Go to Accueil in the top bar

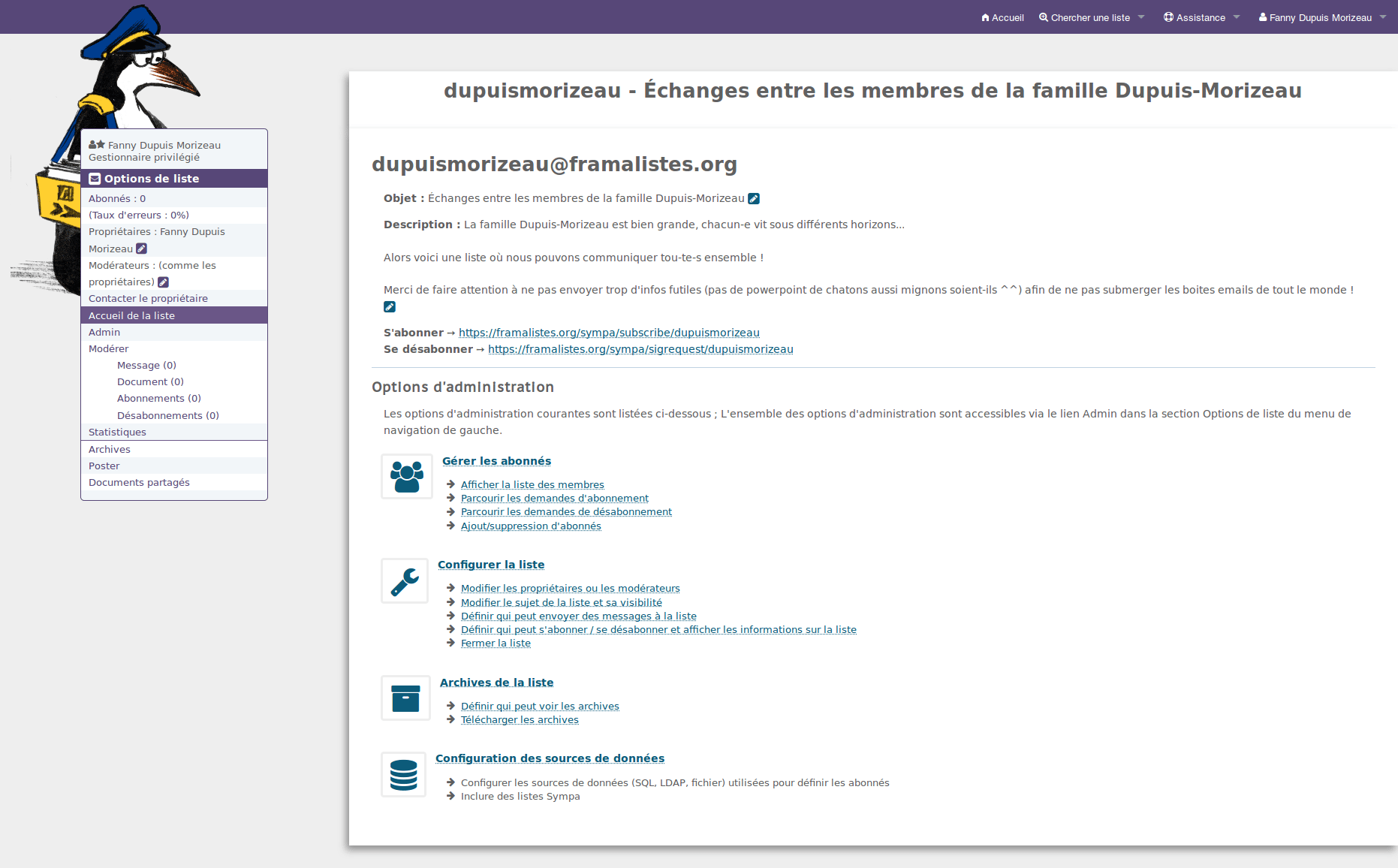click(1002, 18)
